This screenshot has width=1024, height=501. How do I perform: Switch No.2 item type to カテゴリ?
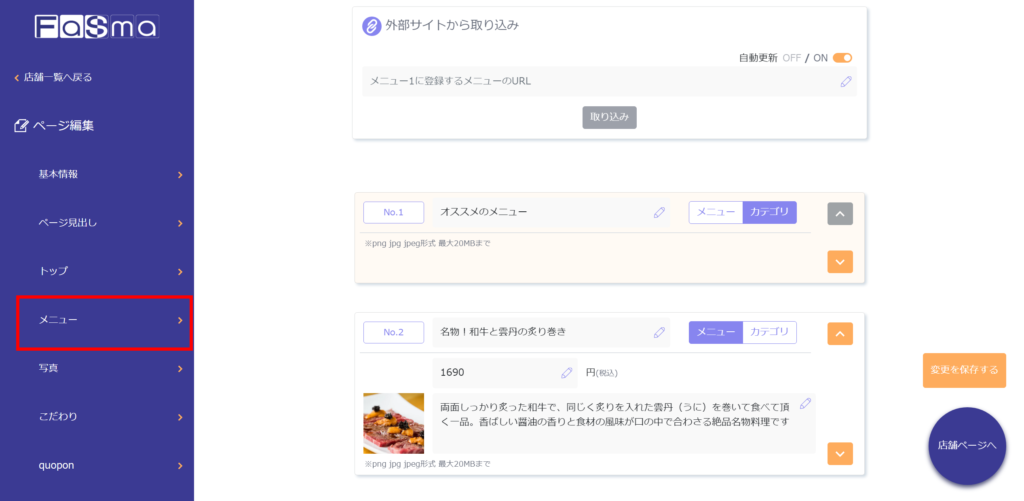769,332
